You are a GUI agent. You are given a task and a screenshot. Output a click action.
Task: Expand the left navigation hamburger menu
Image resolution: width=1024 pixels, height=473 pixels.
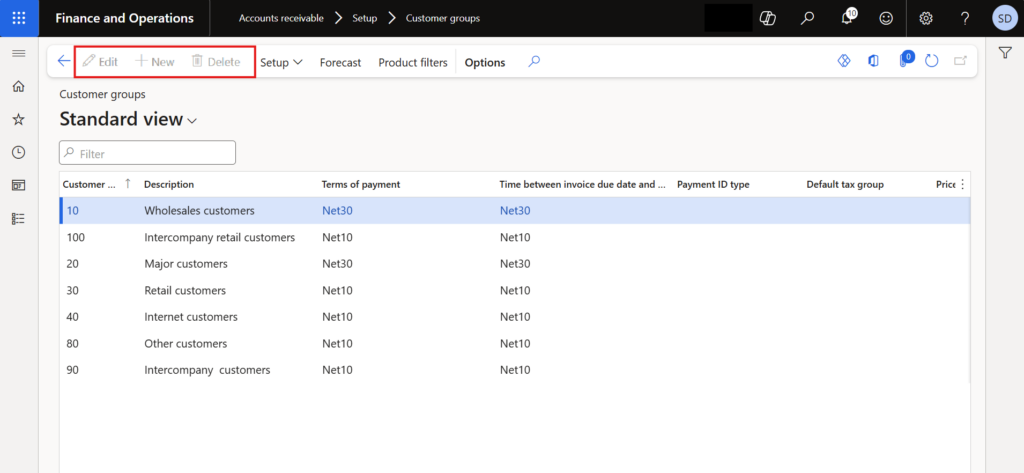click(18, 53)
